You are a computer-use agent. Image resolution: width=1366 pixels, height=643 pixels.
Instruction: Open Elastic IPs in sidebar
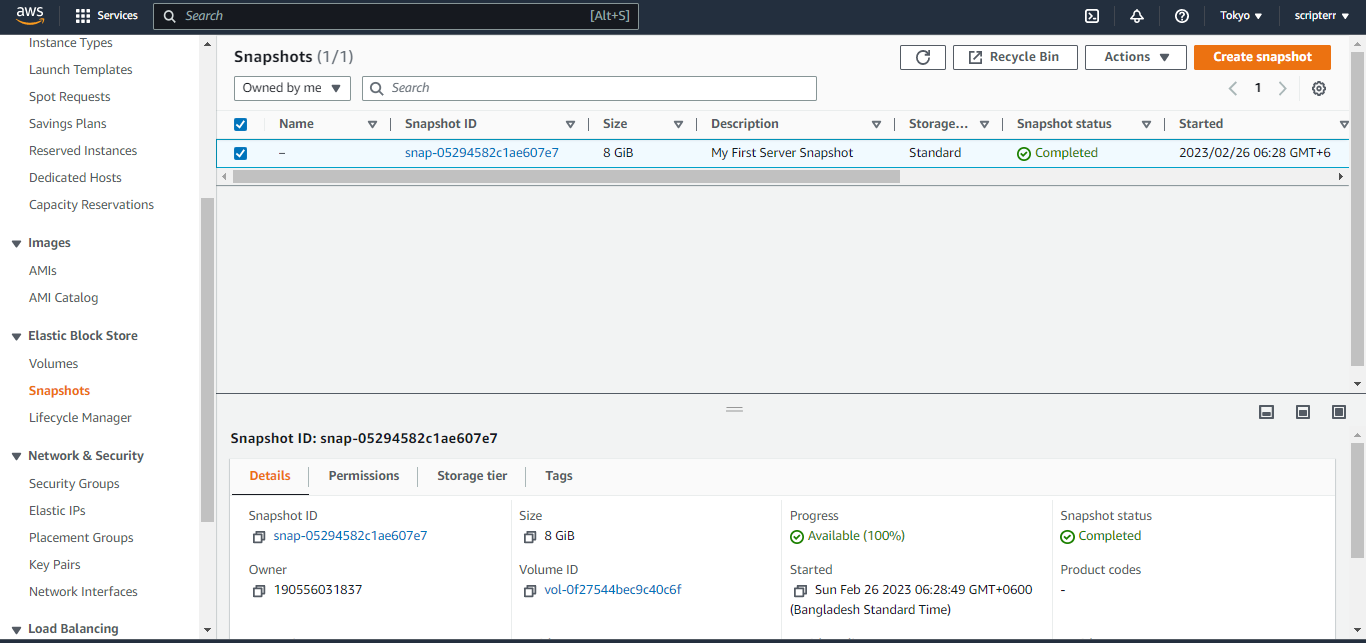[57, 511]
